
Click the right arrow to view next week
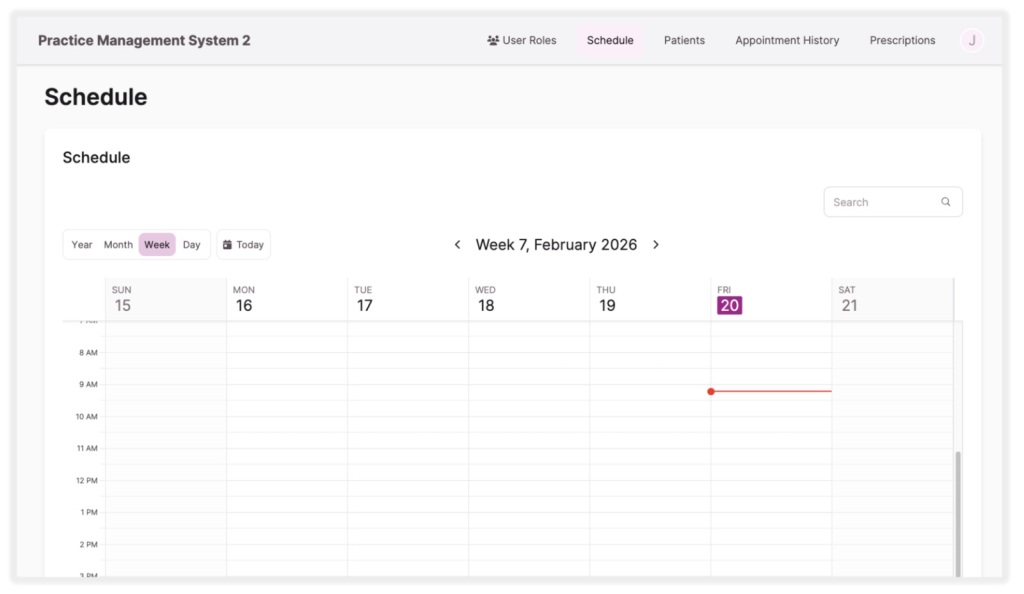pos(656,244)
